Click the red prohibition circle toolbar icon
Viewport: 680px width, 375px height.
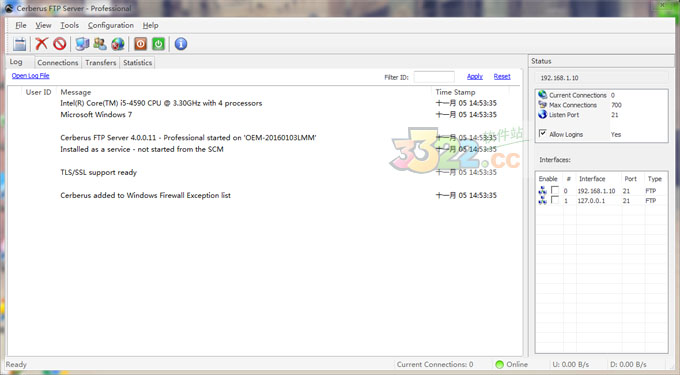[x=60, y=44]
